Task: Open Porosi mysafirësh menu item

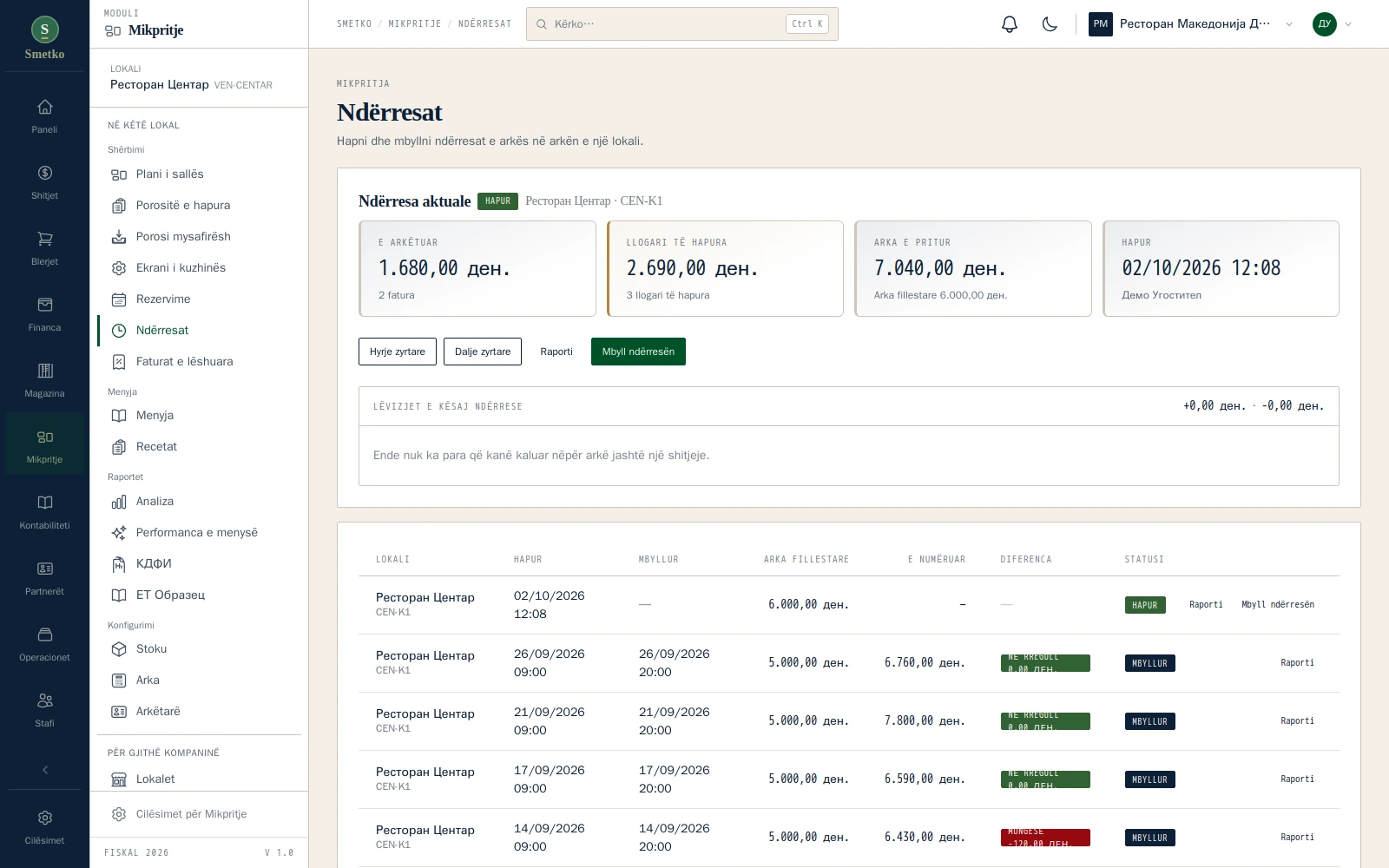Action: point(200,237)
